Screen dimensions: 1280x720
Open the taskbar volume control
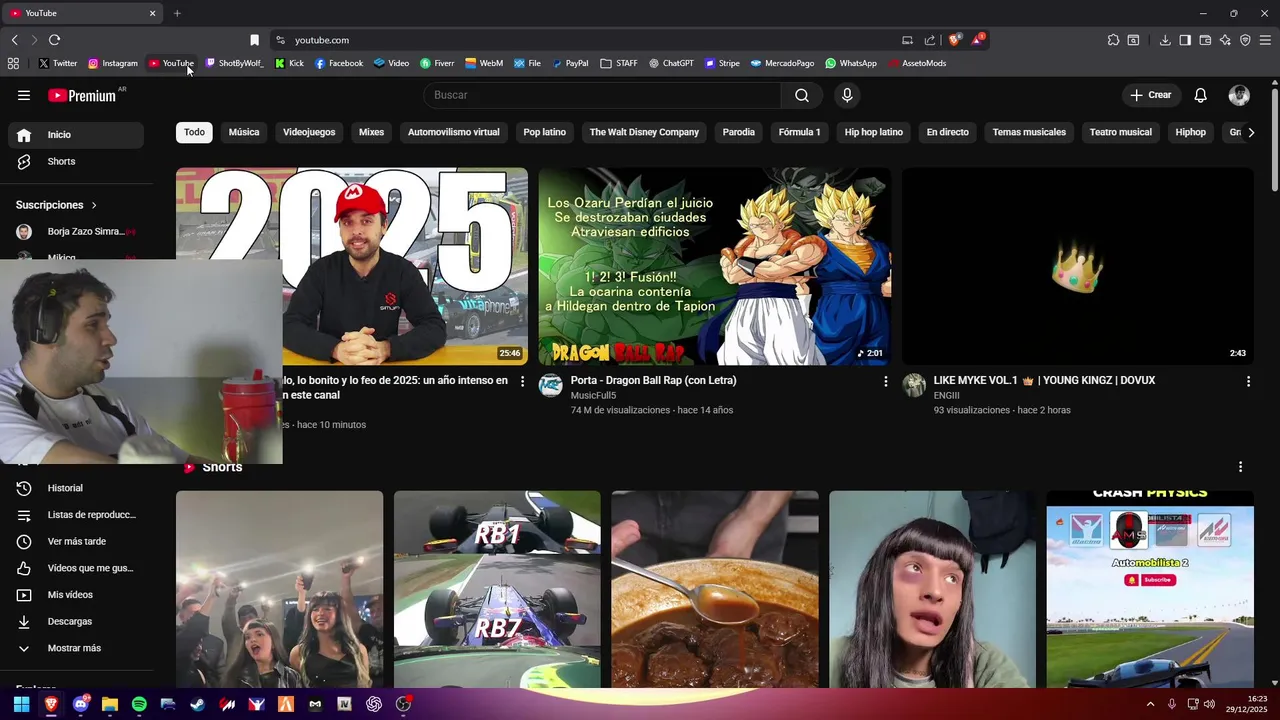point(1209,704)
